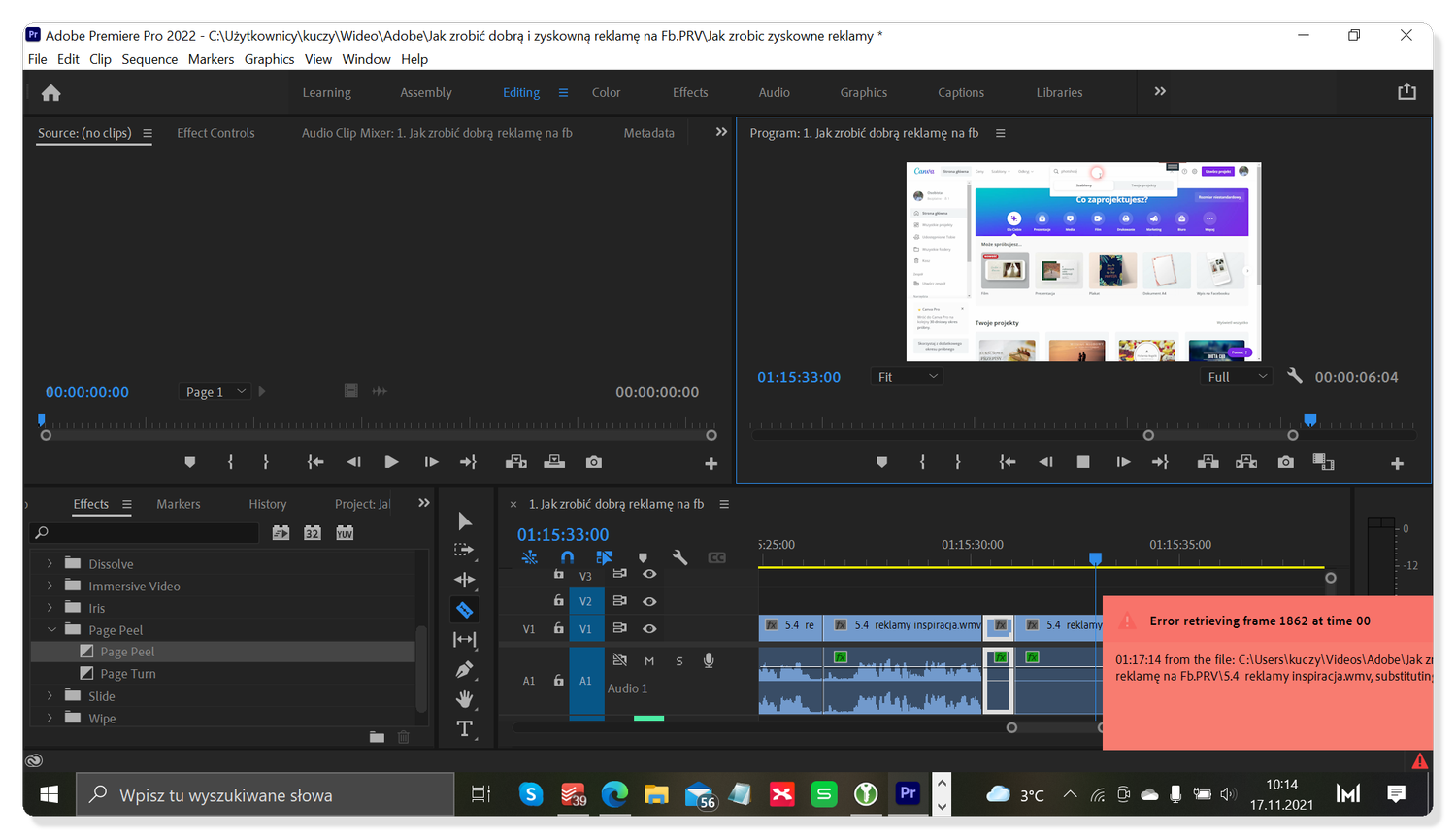Open Timeline Display Settings wrench icon
The height and width of the screenshot is (839, 1456).
click(x=678, y=557)
